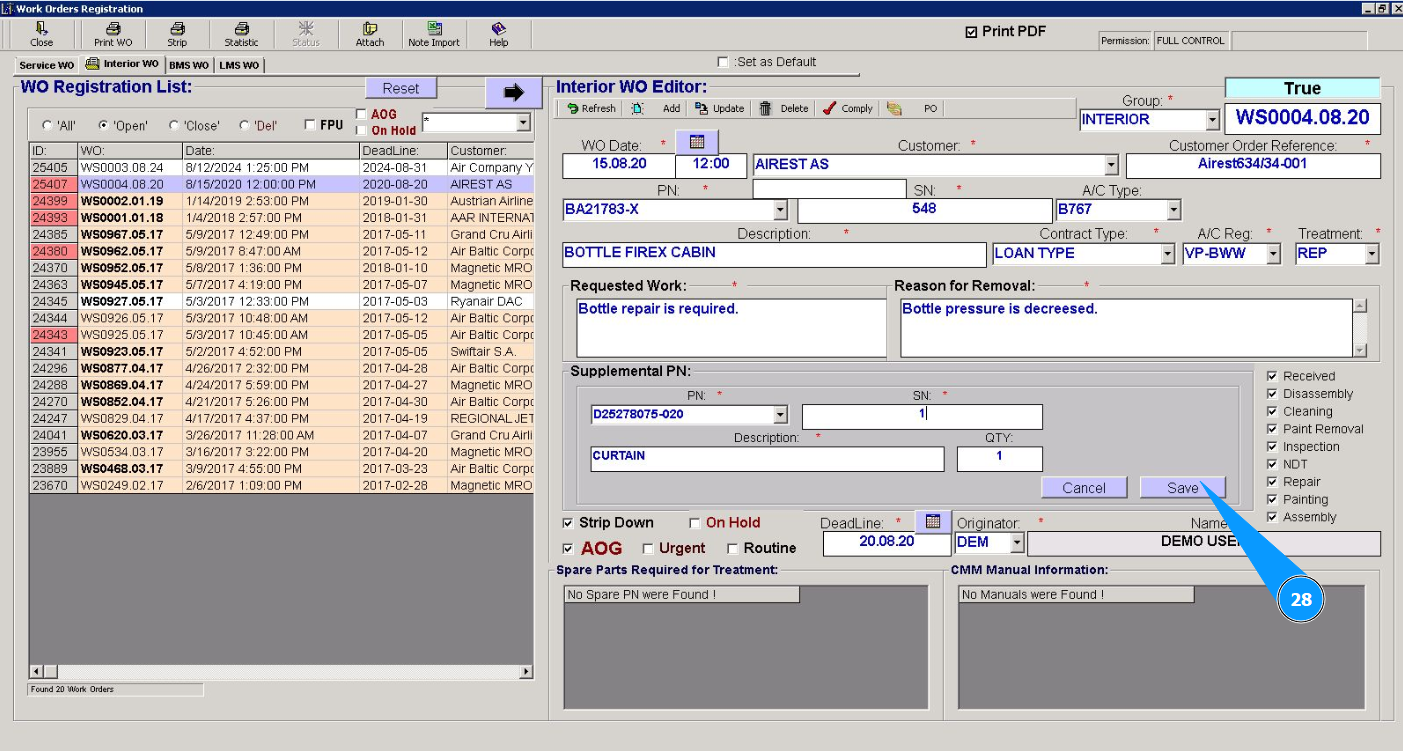The width and height of the screenshot is (1403, 751).
Task: Select the 'Close' radio filter
Action: pyautogui.click(x=175, y=126)
